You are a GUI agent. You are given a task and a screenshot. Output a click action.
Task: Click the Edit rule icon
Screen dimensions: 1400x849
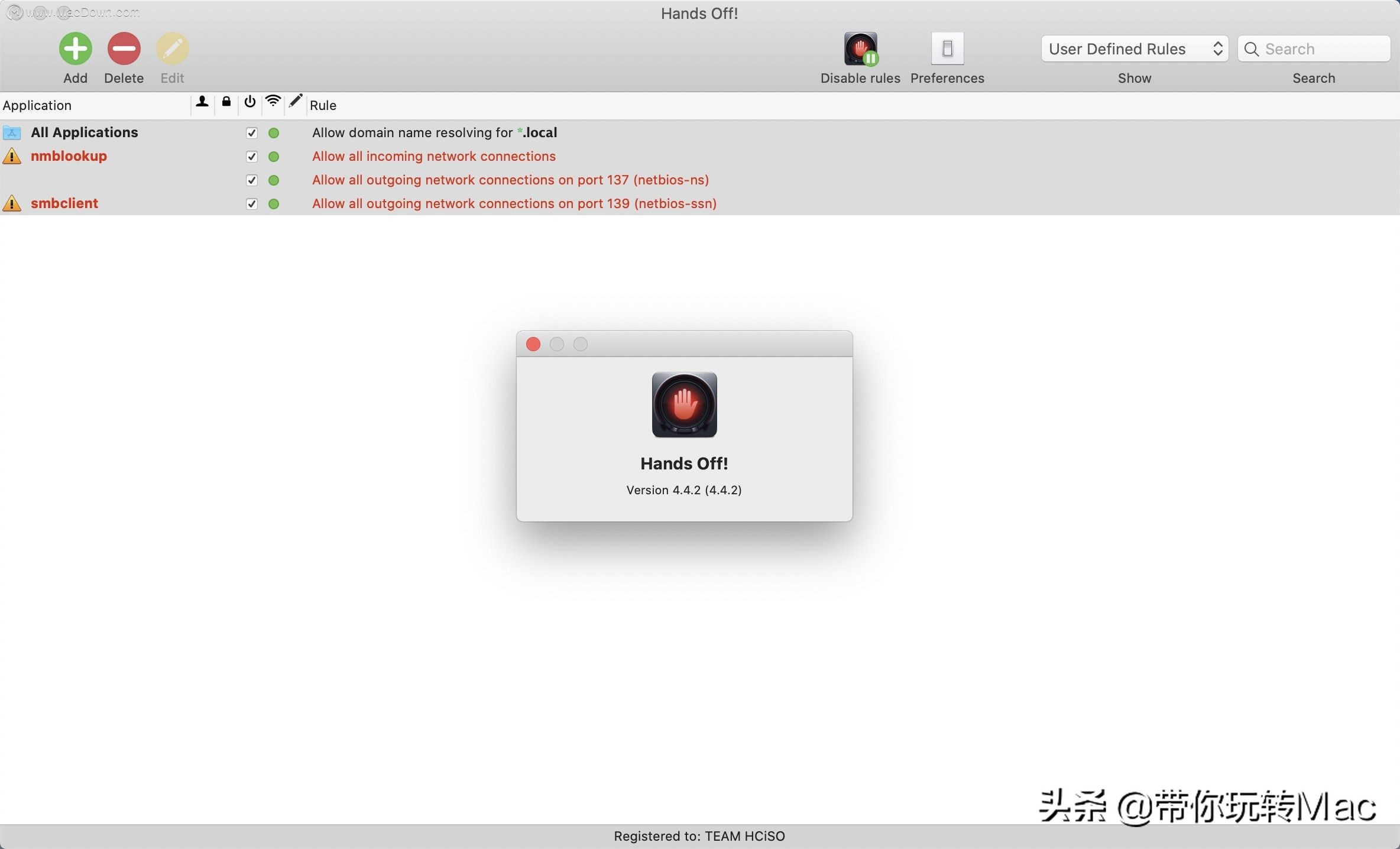(173, 48)
